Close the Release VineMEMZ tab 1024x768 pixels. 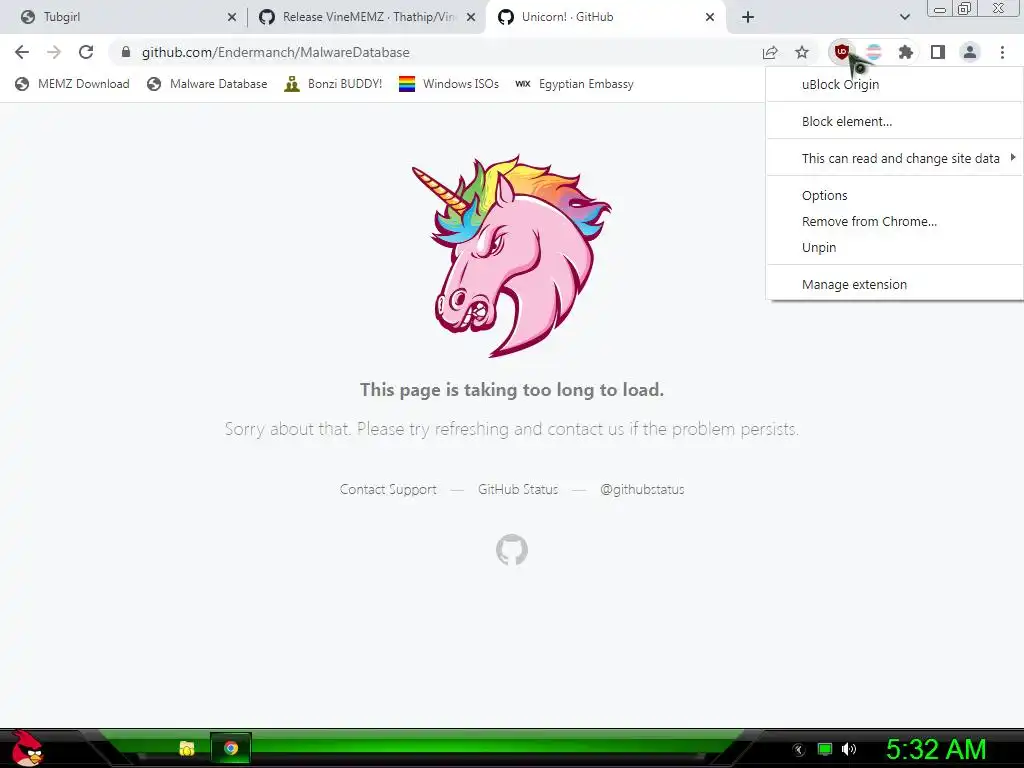coord(471,17)
